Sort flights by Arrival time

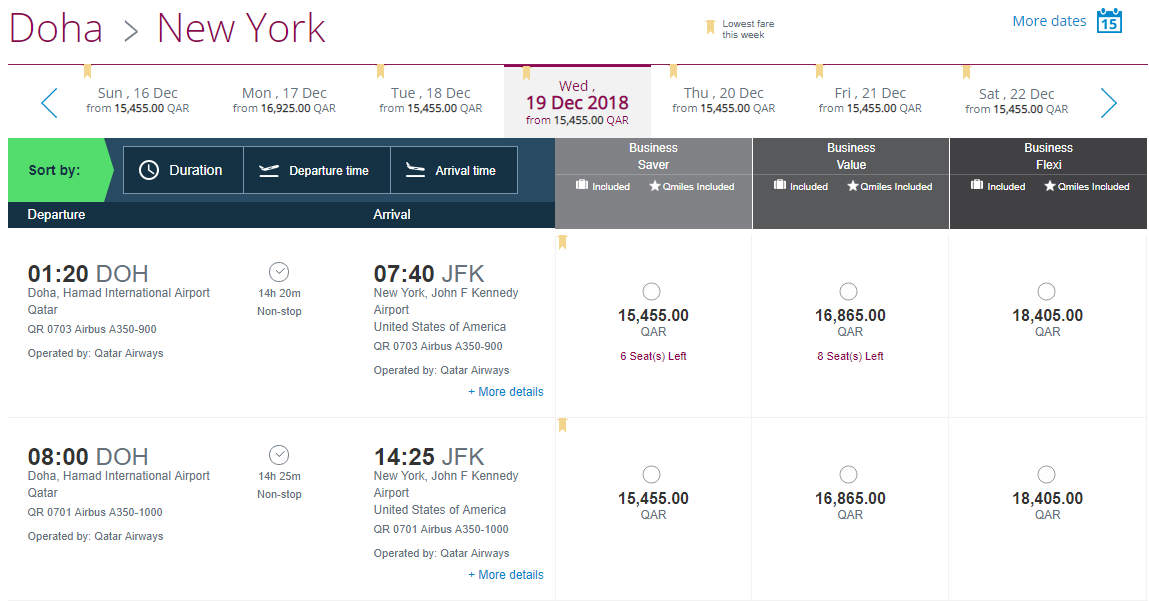[453, 170]
